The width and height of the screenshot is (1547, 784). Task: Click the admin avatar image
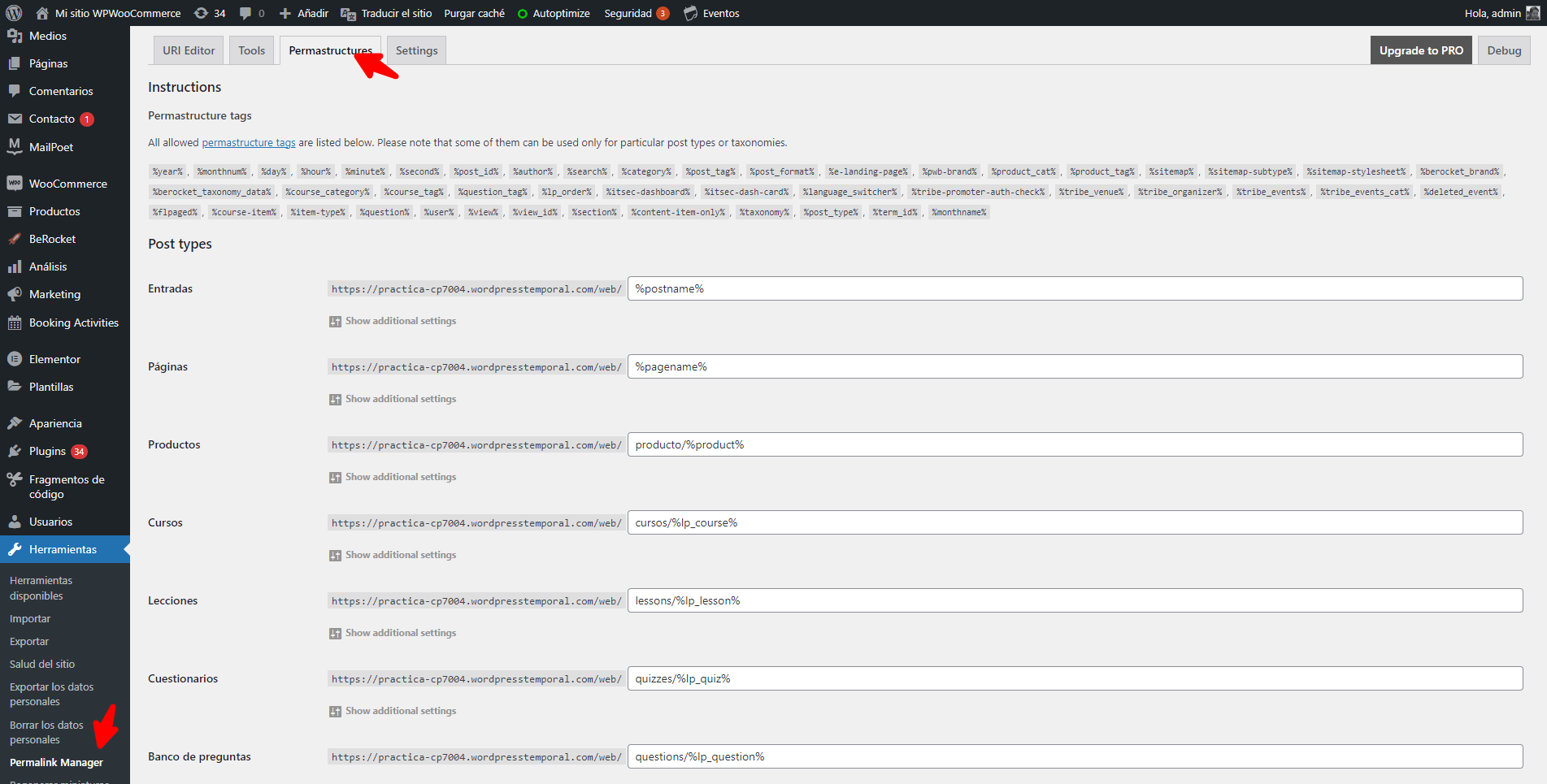(1532, 13)
